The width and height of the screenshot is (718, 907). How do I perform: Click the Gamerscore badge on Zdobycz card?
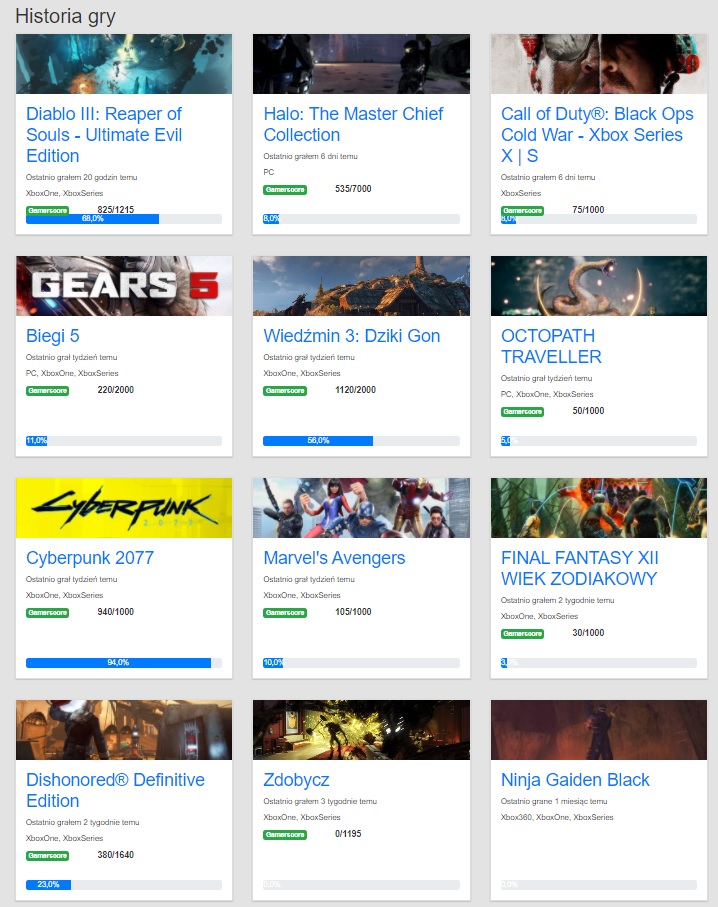tap(285, 835)
